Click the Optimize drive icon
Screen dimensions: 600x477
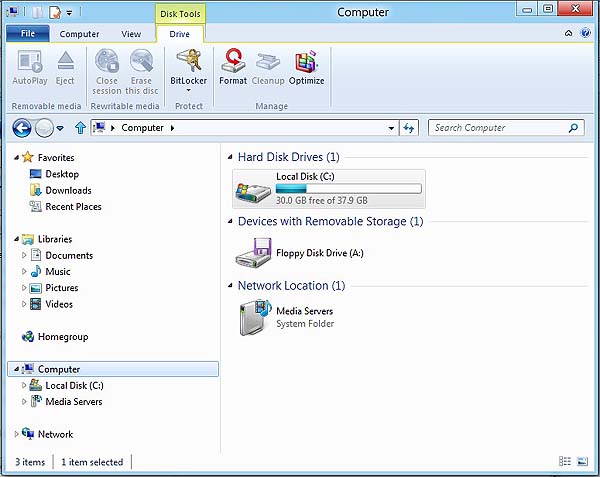pos(306,65)
